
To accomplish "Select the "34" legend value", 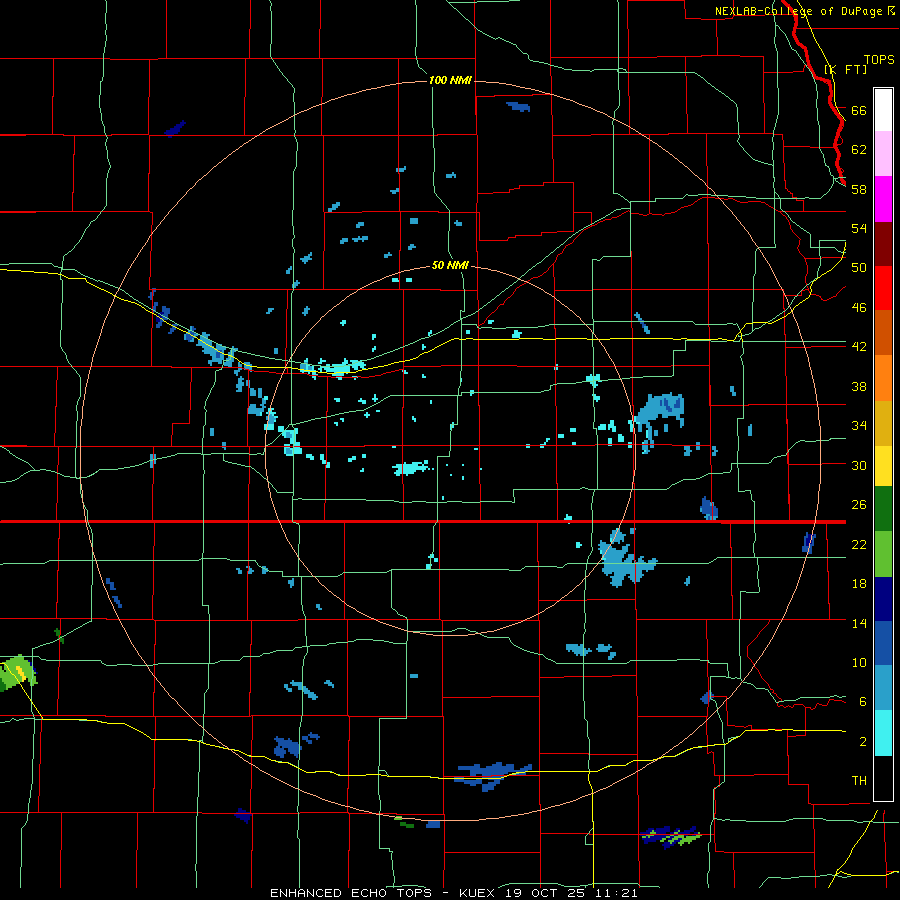I will 859,426.
